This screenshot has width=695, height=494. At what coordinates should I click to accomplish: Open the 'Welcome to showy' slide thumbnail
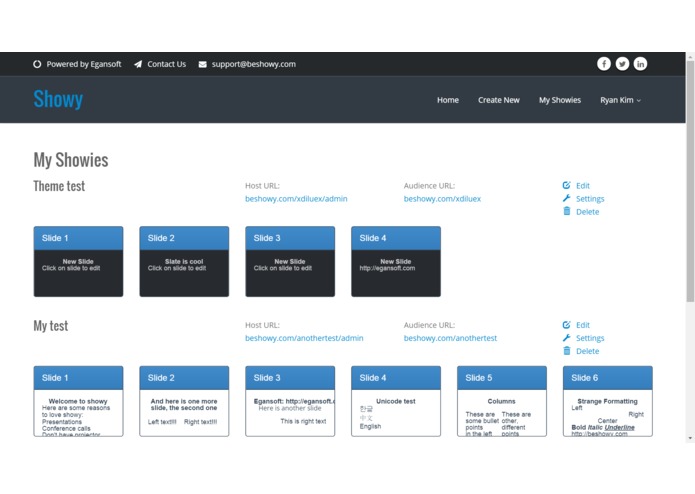click(78, 401)
